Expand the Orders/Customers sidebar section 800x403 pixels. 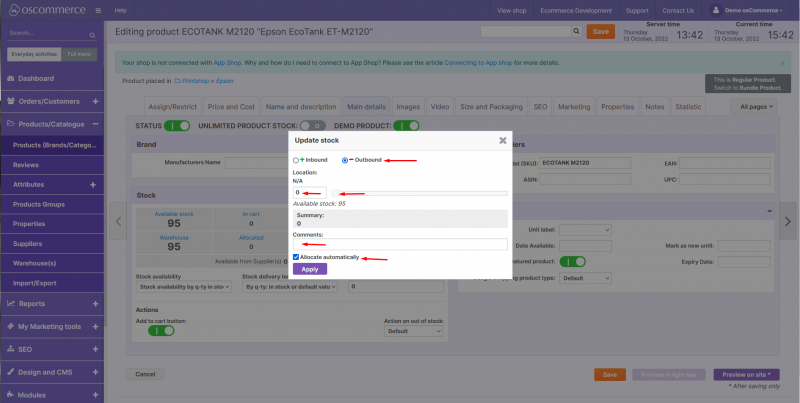[94, 101]
